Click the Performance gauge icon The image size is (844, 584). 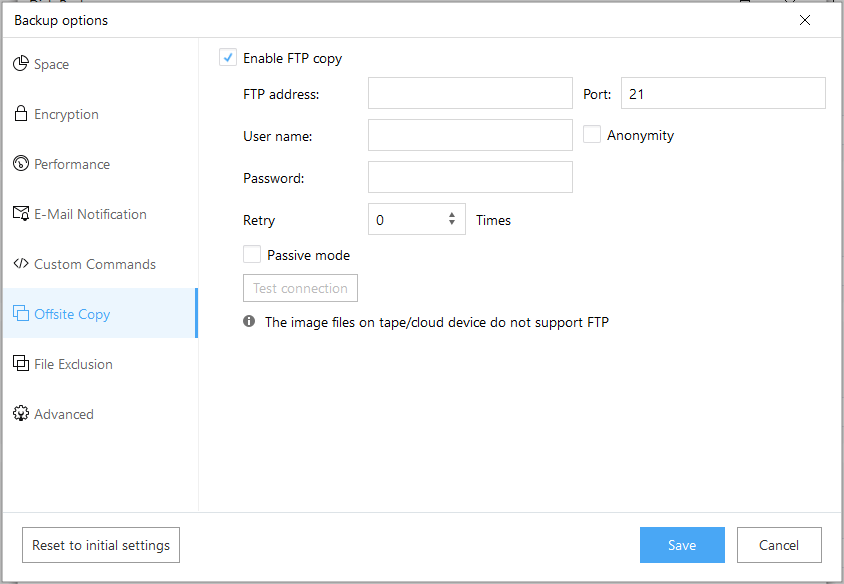pyautogui.click(x=20, y=163)
